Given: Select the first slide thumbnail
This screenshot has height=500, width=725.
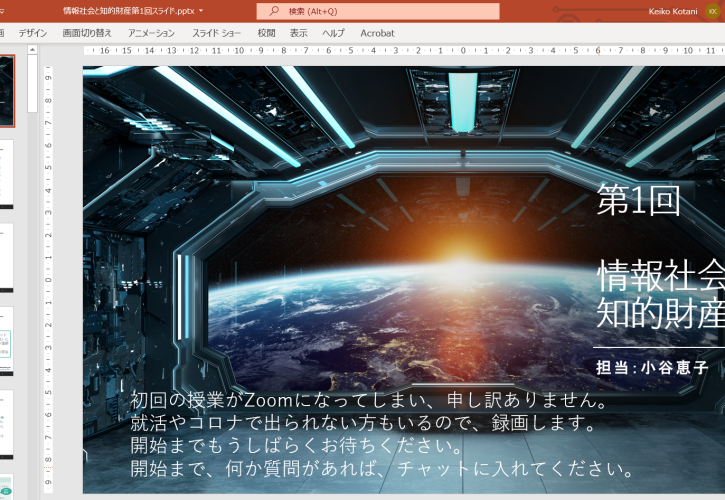Looking at the screenshot, I should [7, 91].
